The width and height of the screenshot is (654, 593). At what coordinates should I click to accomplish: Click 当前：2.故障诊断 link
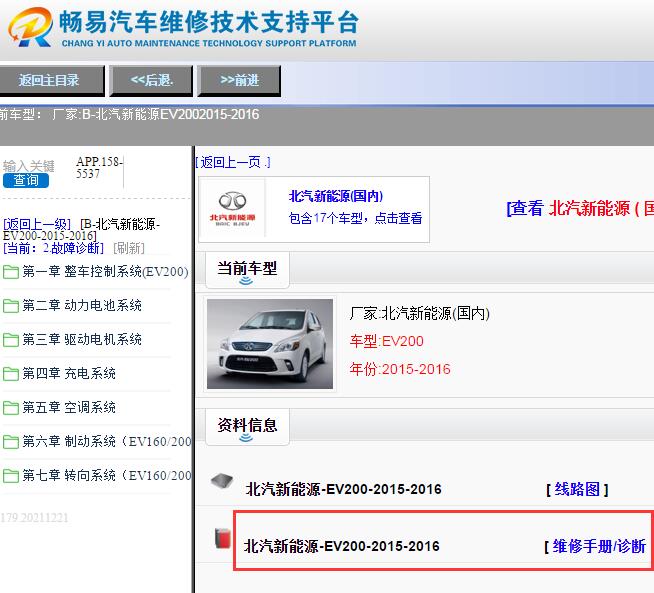coord(53,248)
